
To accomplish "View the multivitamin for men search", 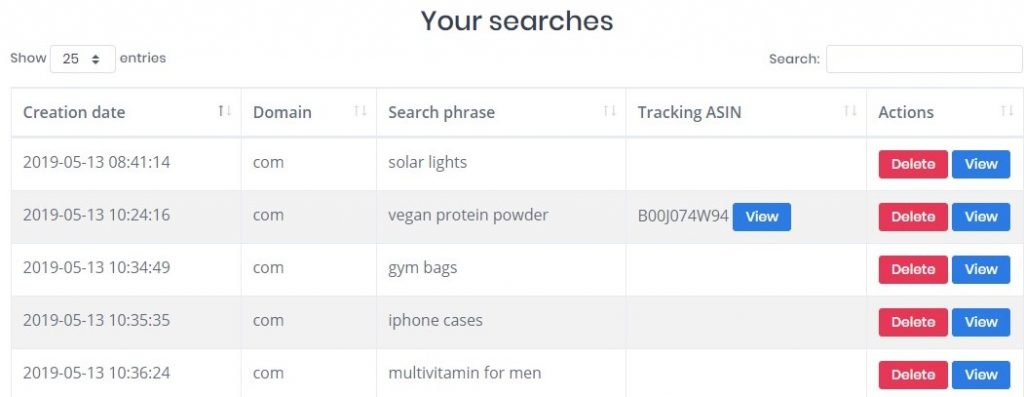I will [981, 375].
